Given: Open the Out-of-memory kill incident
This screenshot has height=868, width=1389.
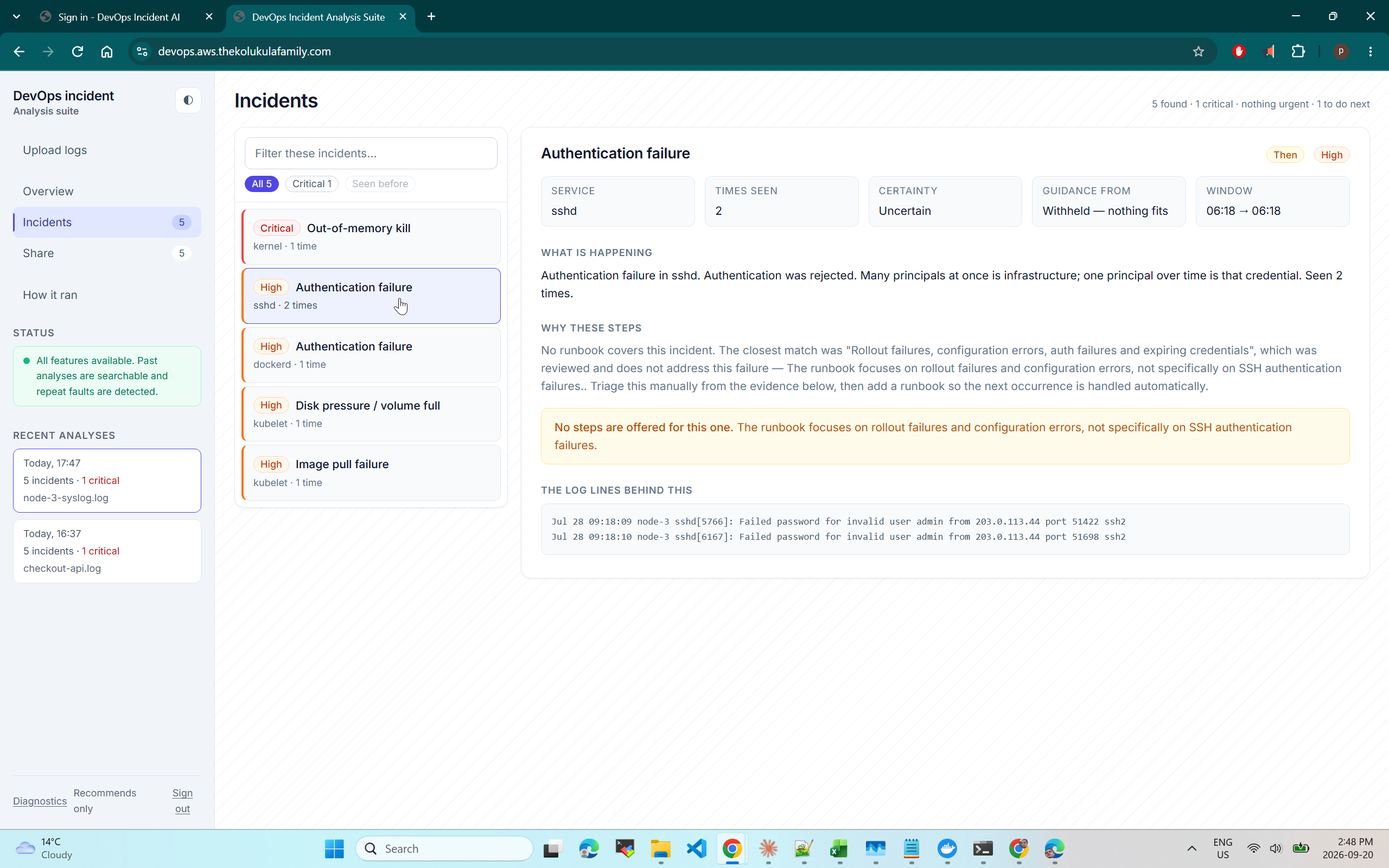Looking at the screenshot, I should click(371, 237).
